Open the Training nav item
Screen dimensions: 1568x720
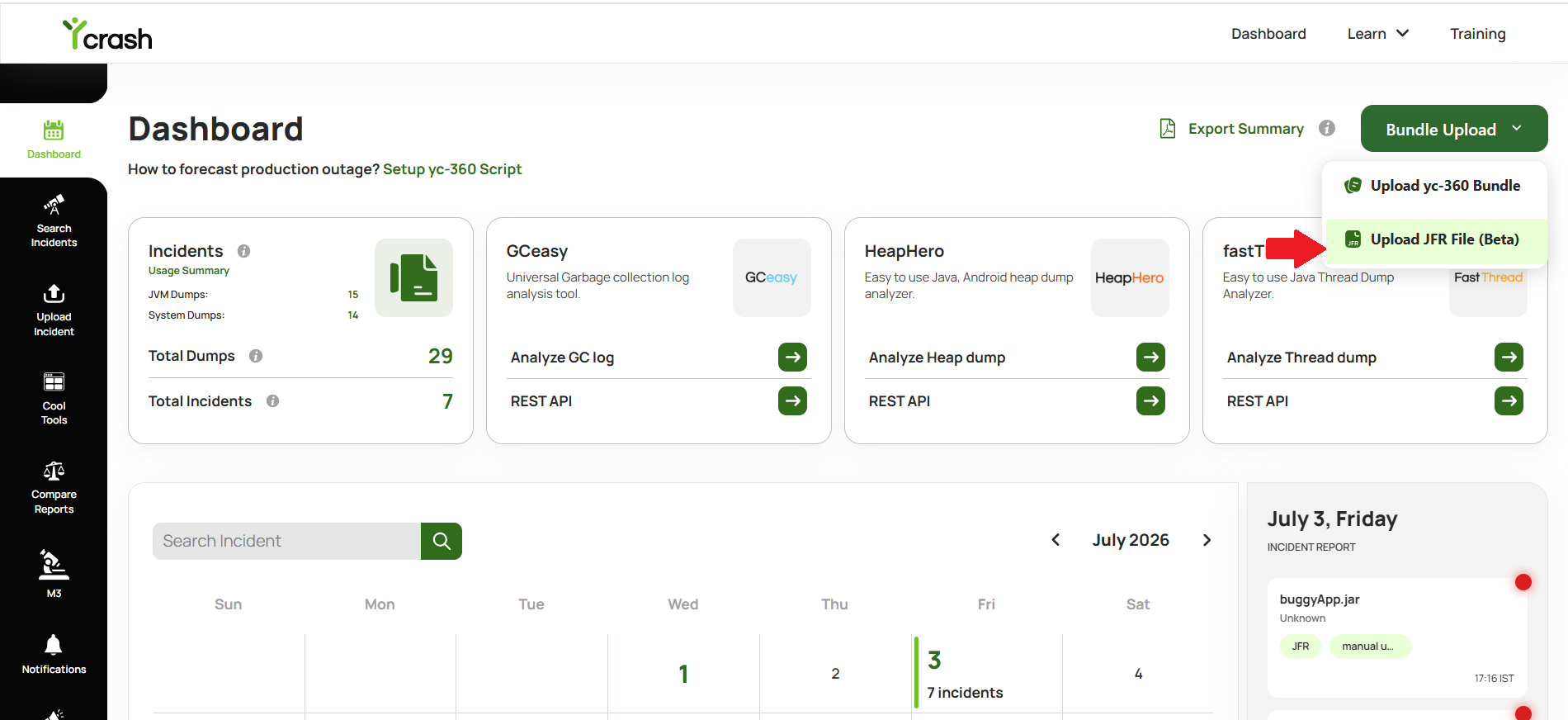(x=1478, y=34)
